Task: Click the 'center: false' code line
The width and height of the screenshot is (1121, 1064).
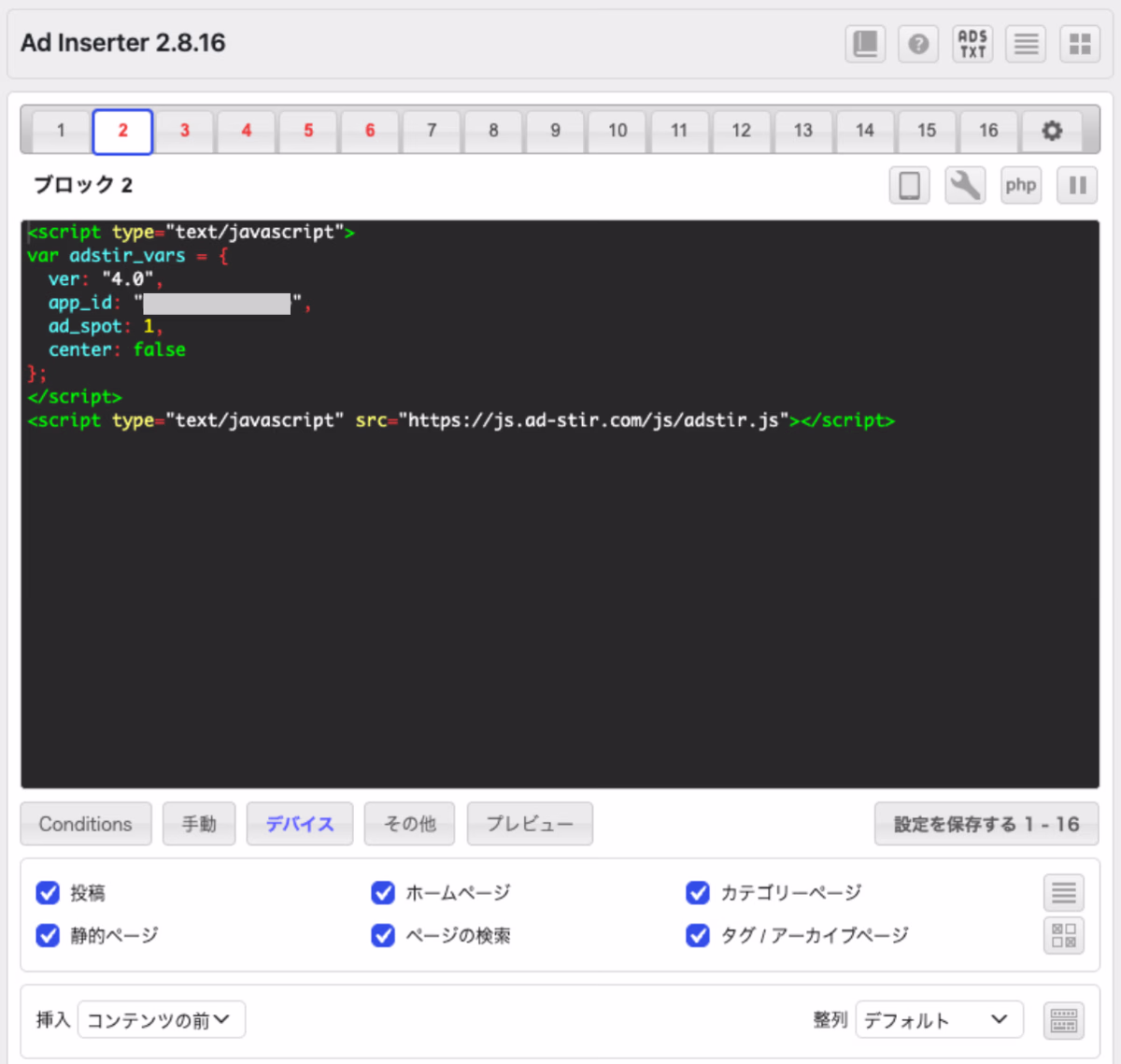Action: tap(118, 350)
